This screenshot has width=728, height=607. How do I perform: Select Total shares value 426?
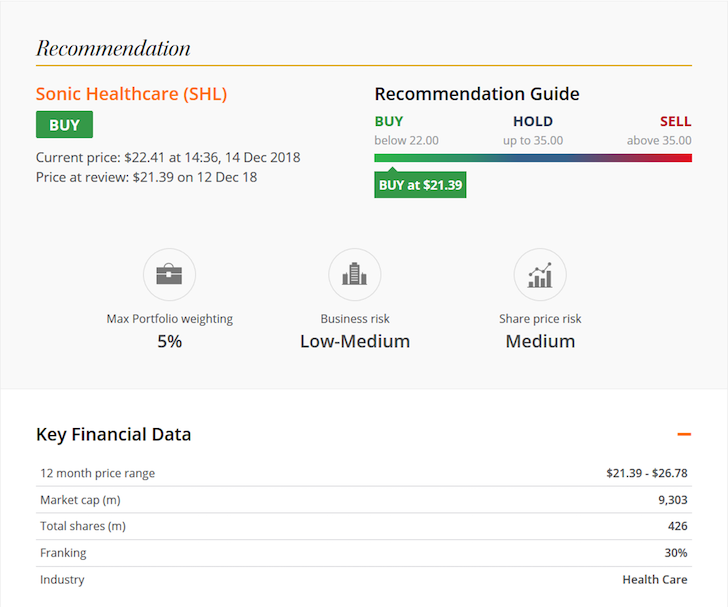[678, 526]
